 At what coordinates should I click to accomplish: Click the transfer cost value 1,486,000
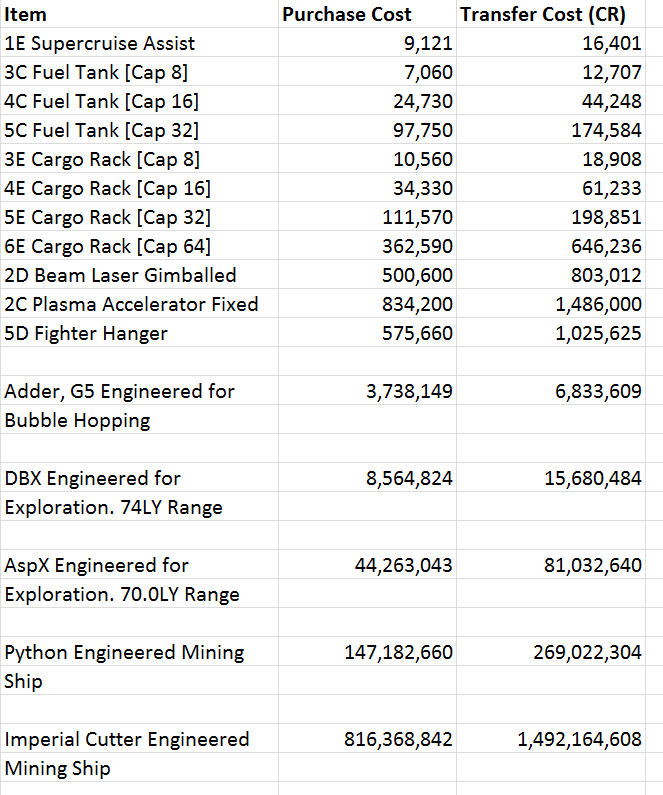pyautogui.click(x=598, y=304)
